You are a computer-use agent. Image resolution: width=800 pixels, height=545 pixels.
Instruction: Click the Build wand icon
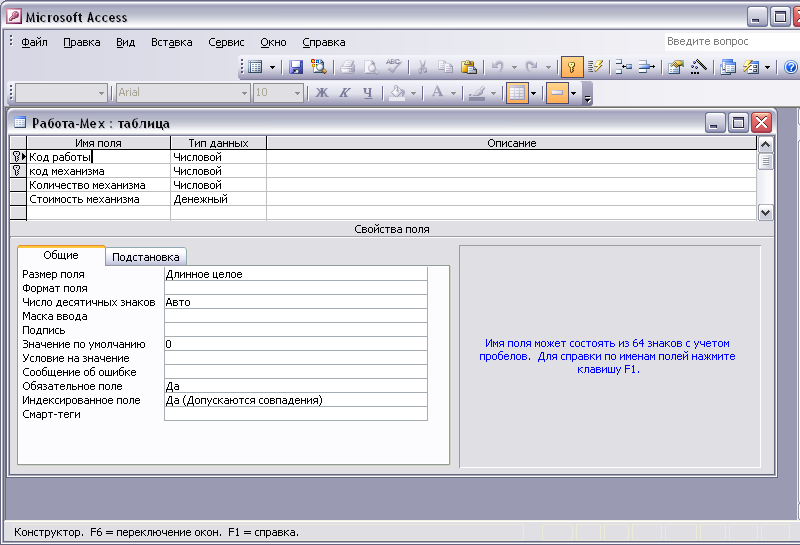698,67
